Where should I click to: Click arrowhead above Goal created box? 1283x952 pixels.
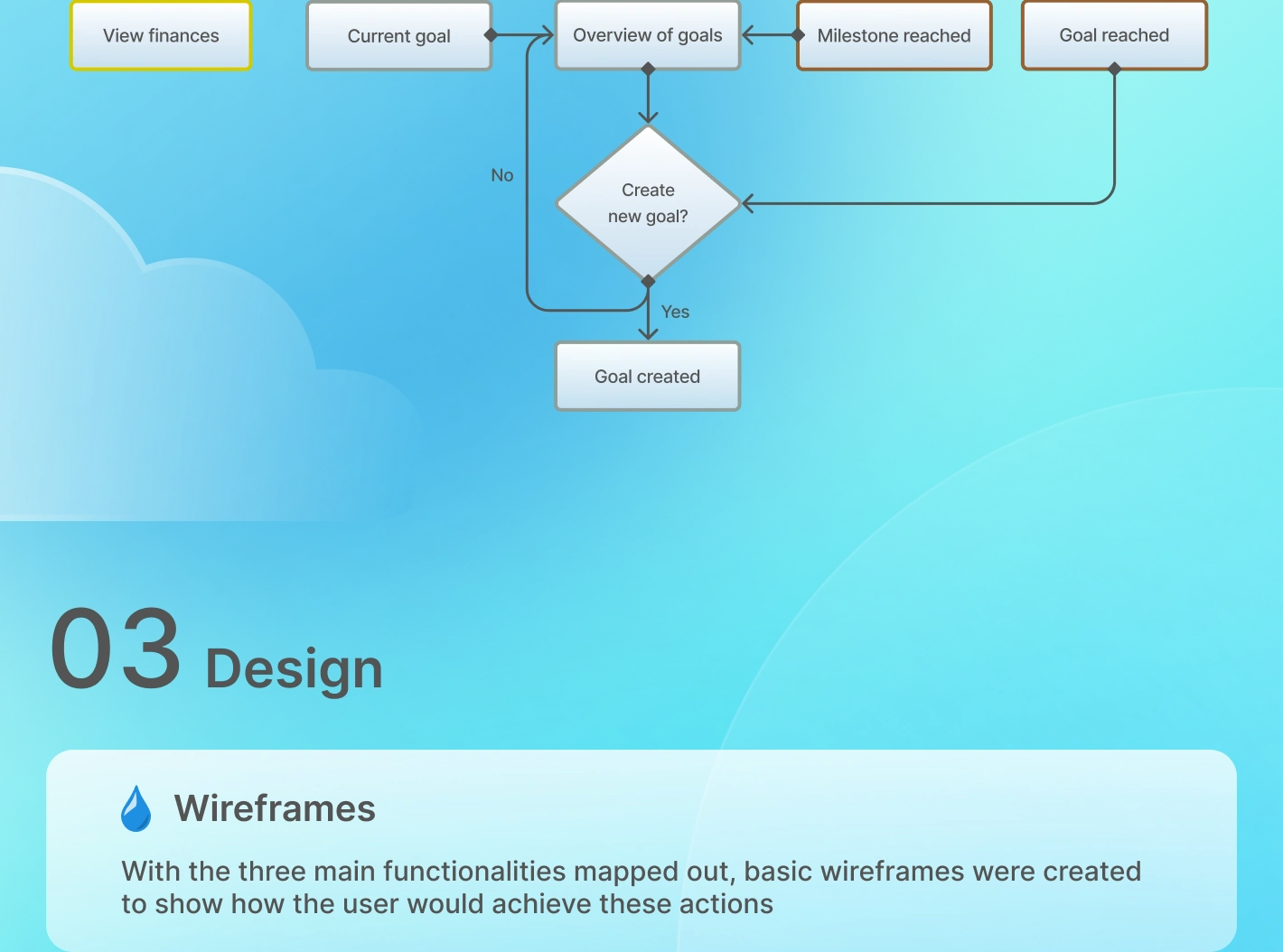(x=648, y=333)
